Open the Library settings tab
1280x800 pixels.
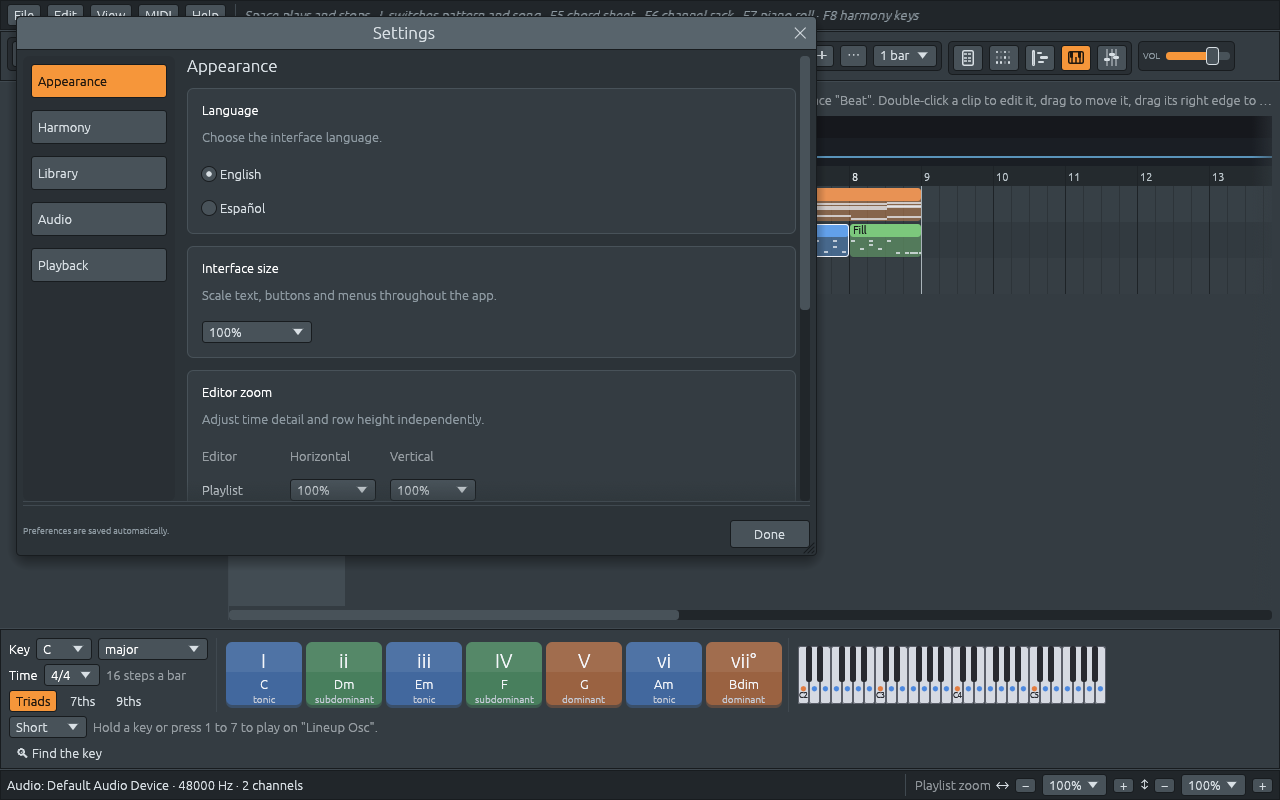point(99,173)
